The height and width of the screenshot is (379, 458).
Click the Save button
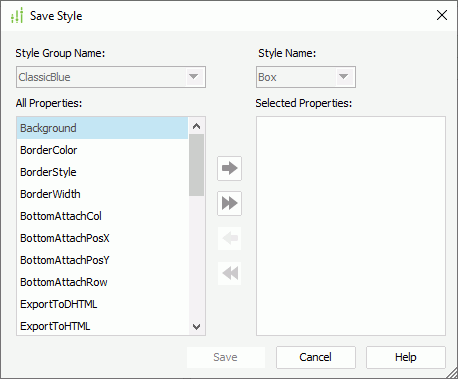(x=226, y=357)
